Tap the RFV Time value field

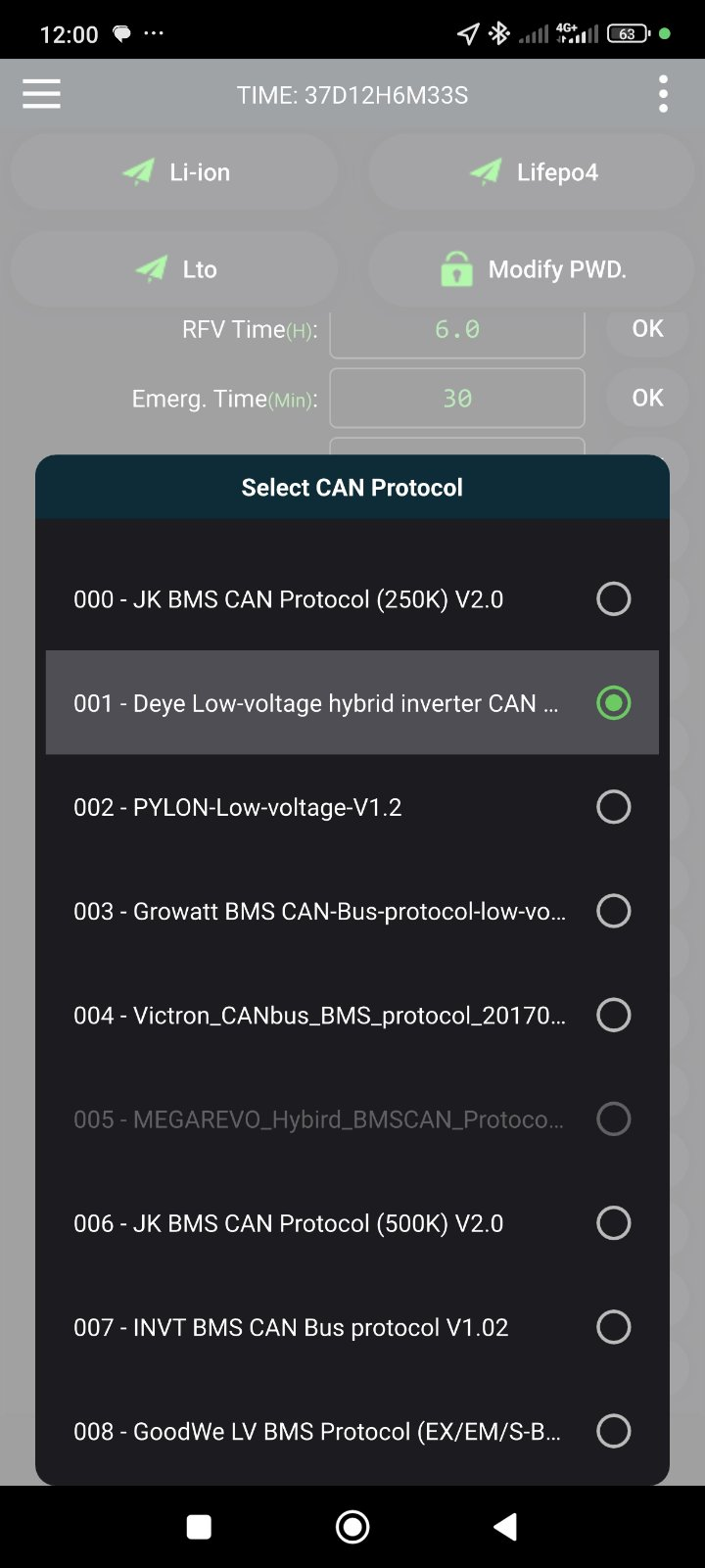[457, 331]
